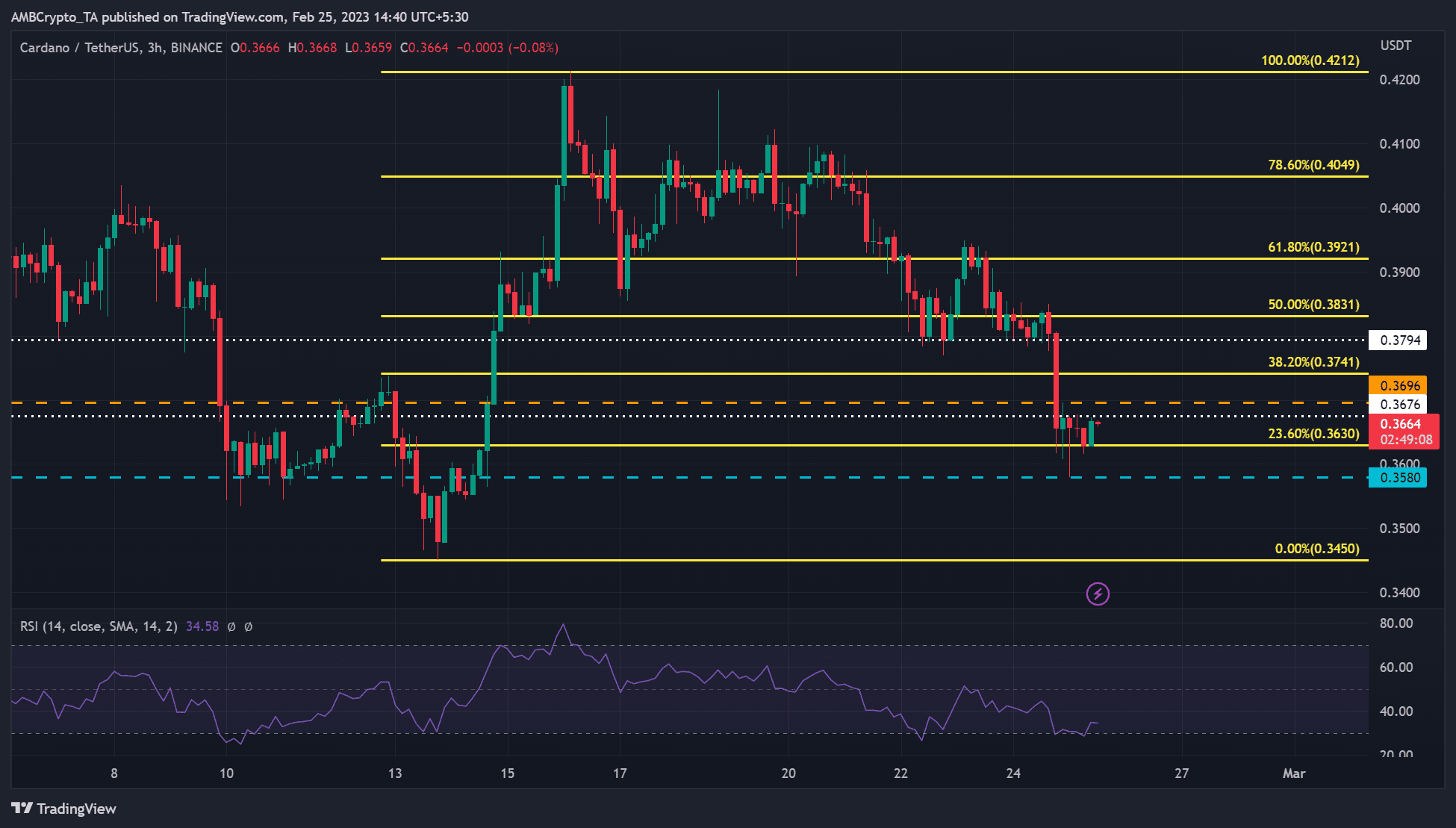Click the 0.00%(0.3450) Fibonacci level line
This screenshot has width=1456, height=828.
[x=821, y=558]
